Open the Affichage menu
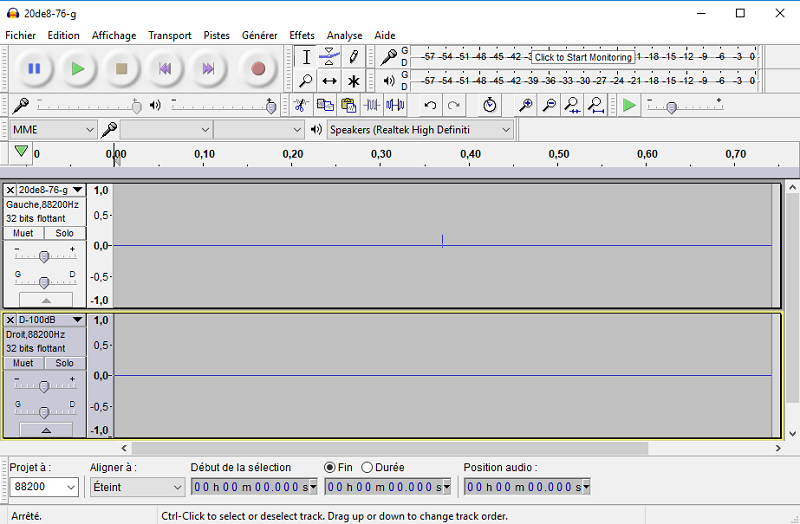This screenshot has height=524, width=800. point(114,35)
